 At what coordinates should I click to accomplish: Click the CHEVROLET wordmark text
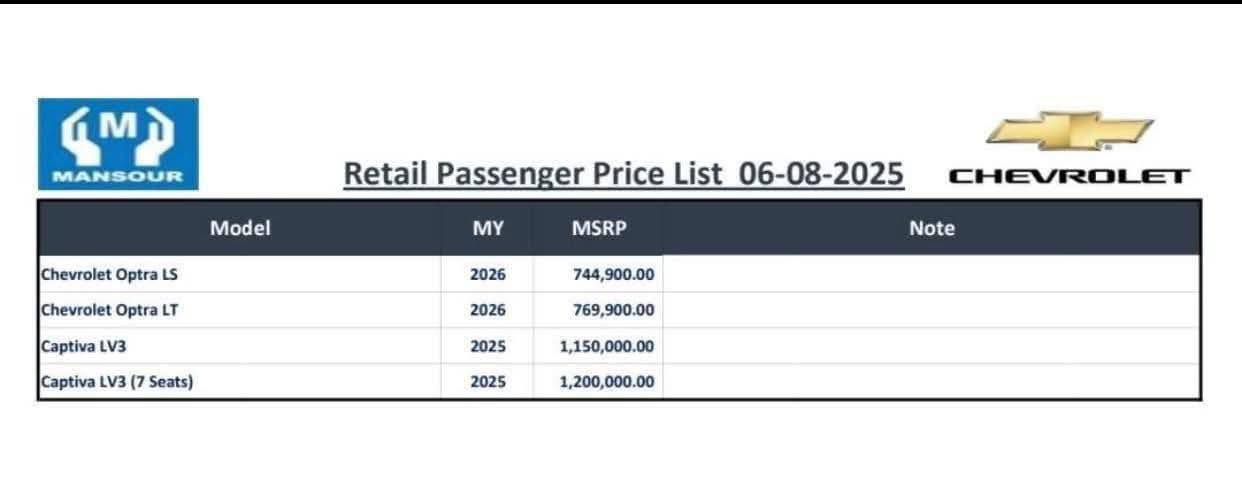1069,177
